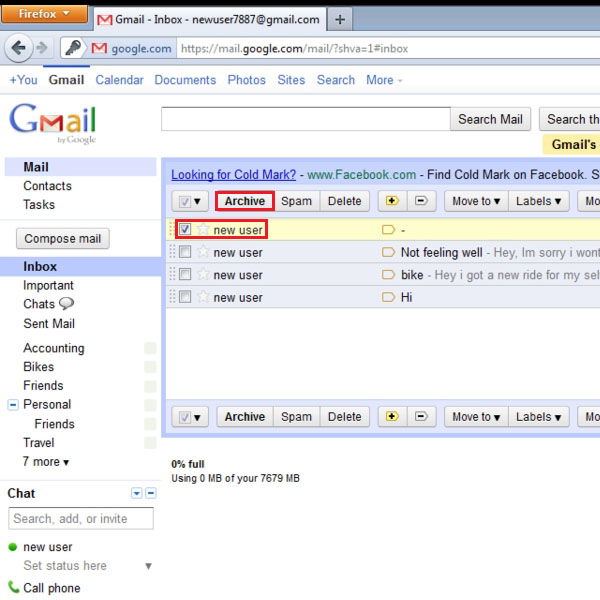Click the Search Mail button
Screen dimensions: 600x600
(x=490, y=119)
